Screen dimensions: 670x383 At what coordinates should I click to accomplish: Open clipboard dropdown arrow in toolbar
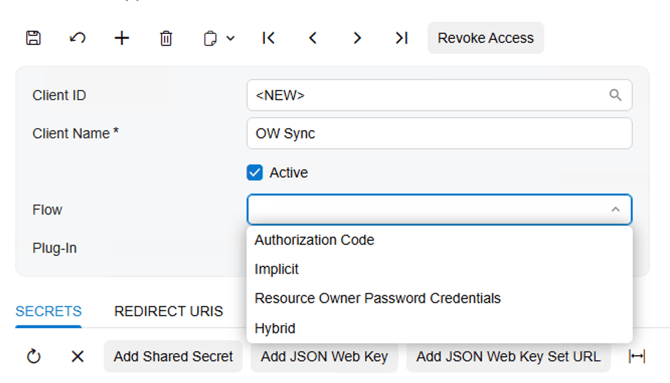230,38
